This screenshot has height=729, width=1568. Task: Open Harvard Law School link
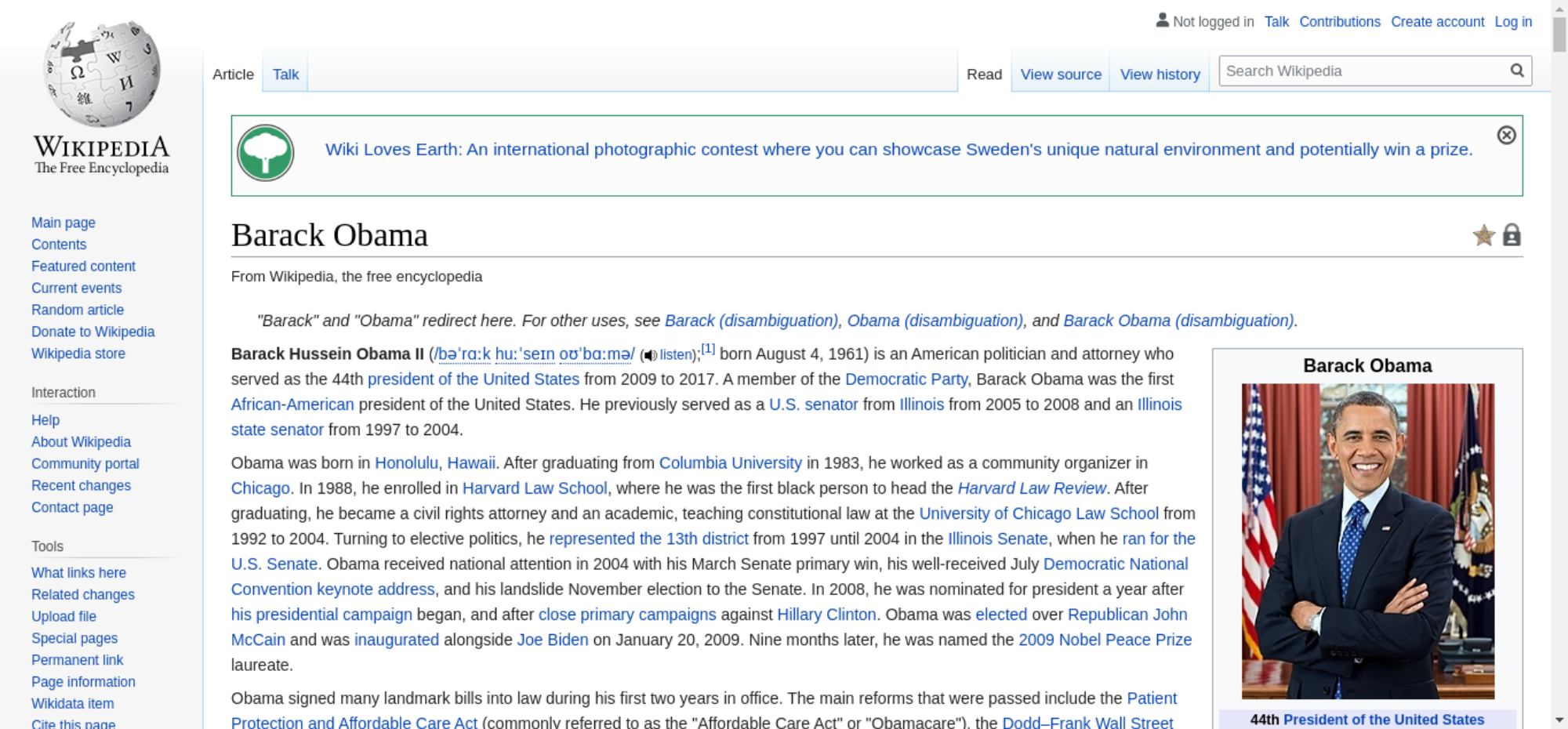pos(535,488)
